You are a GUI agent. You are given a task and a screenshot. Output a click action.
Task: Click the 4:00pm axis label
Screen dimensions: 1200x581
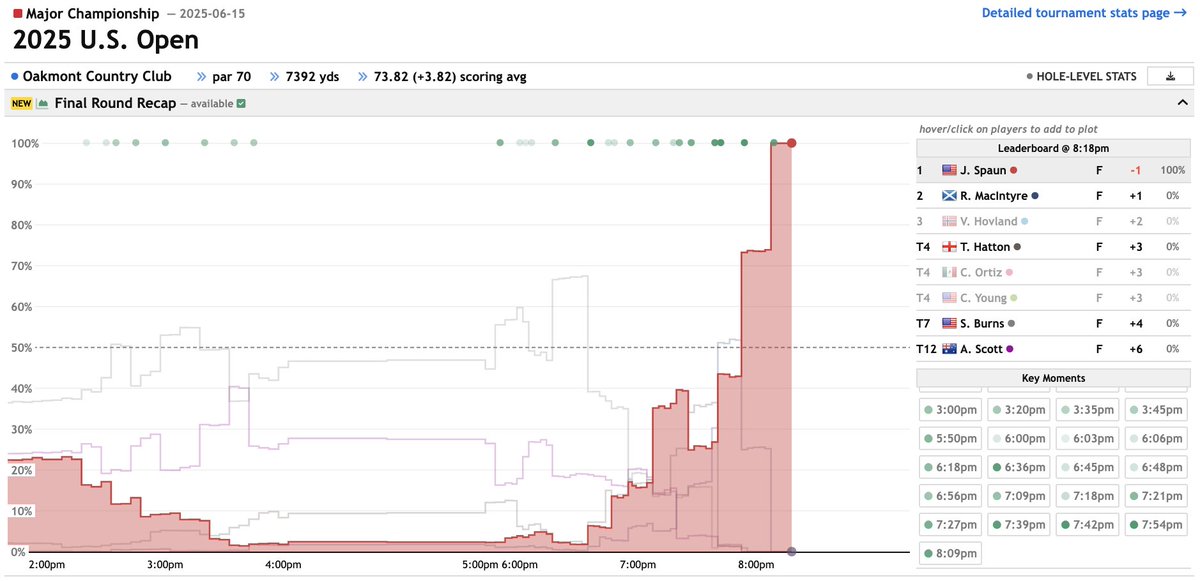(x=283, y=565)
